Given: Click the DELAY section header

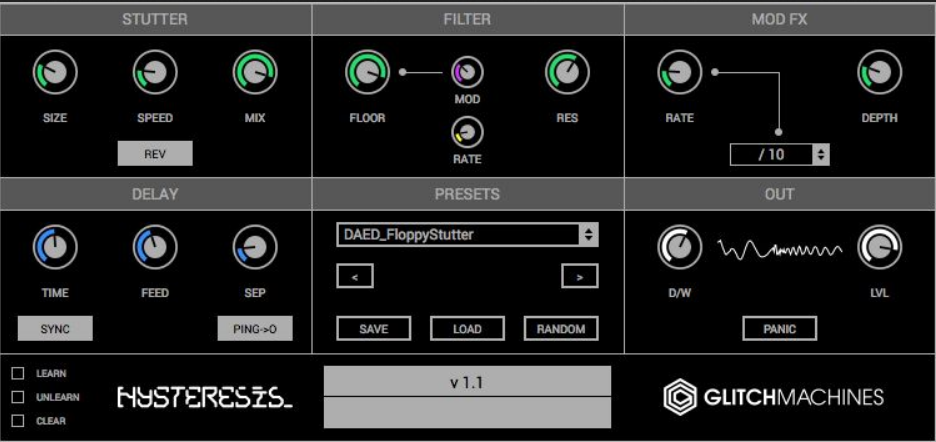Looking at the screenshot, I should coord(155,194).
